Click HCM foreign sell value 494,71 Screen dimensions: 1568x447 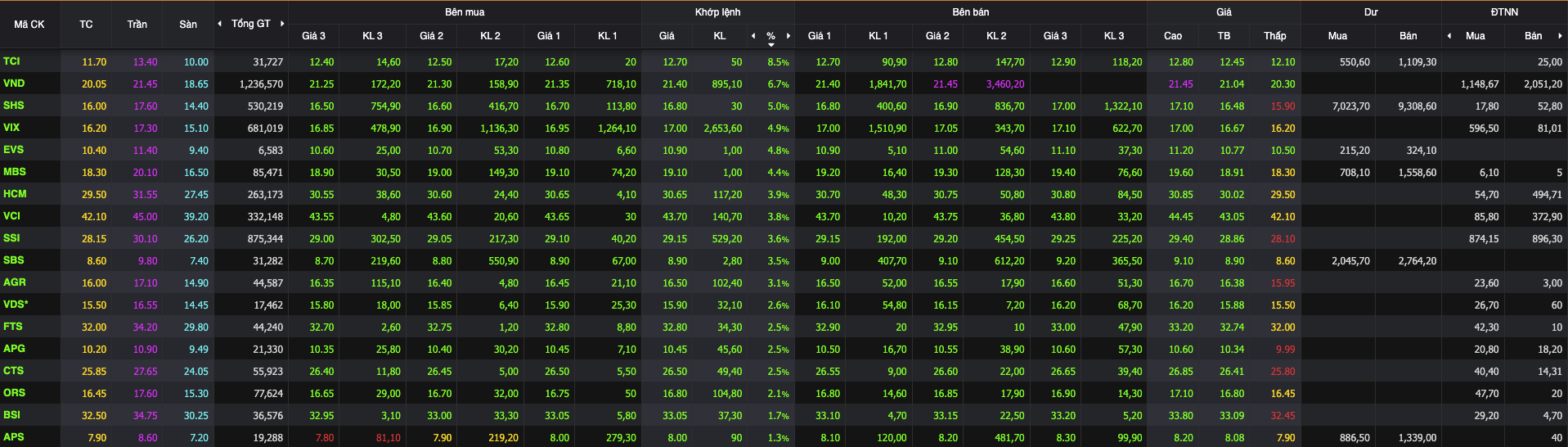pyautogui.click(x=1547, y=195)
